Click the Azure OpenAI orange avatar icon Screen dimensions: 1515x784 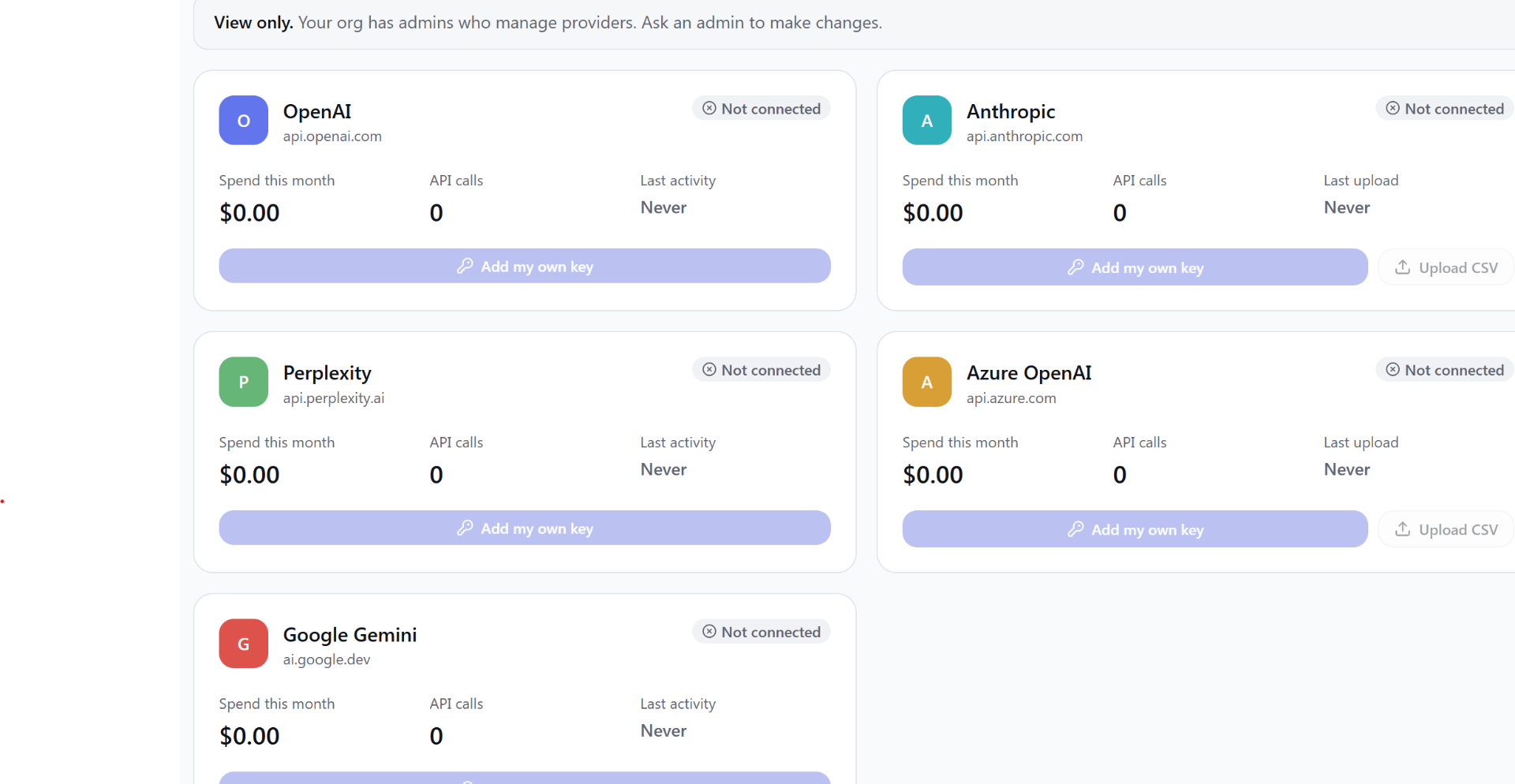(926, 382)
